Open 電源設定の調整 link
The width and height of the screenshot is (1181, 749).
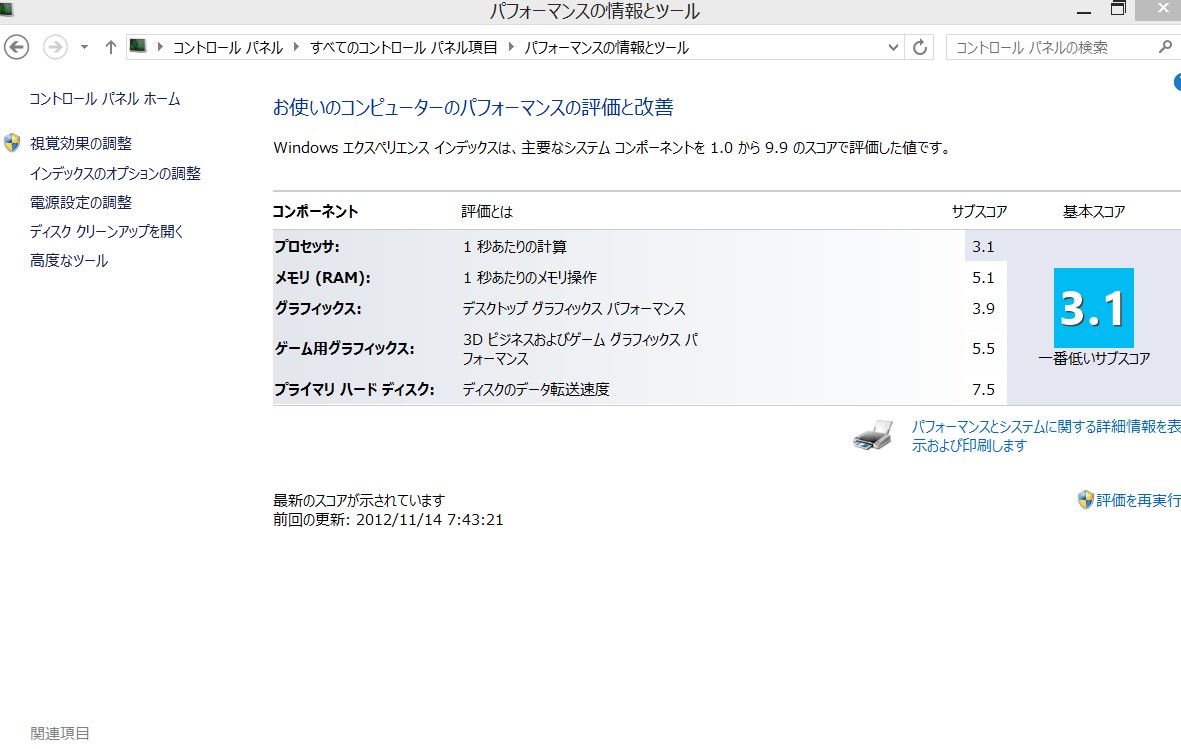click(x=81, y=202)
